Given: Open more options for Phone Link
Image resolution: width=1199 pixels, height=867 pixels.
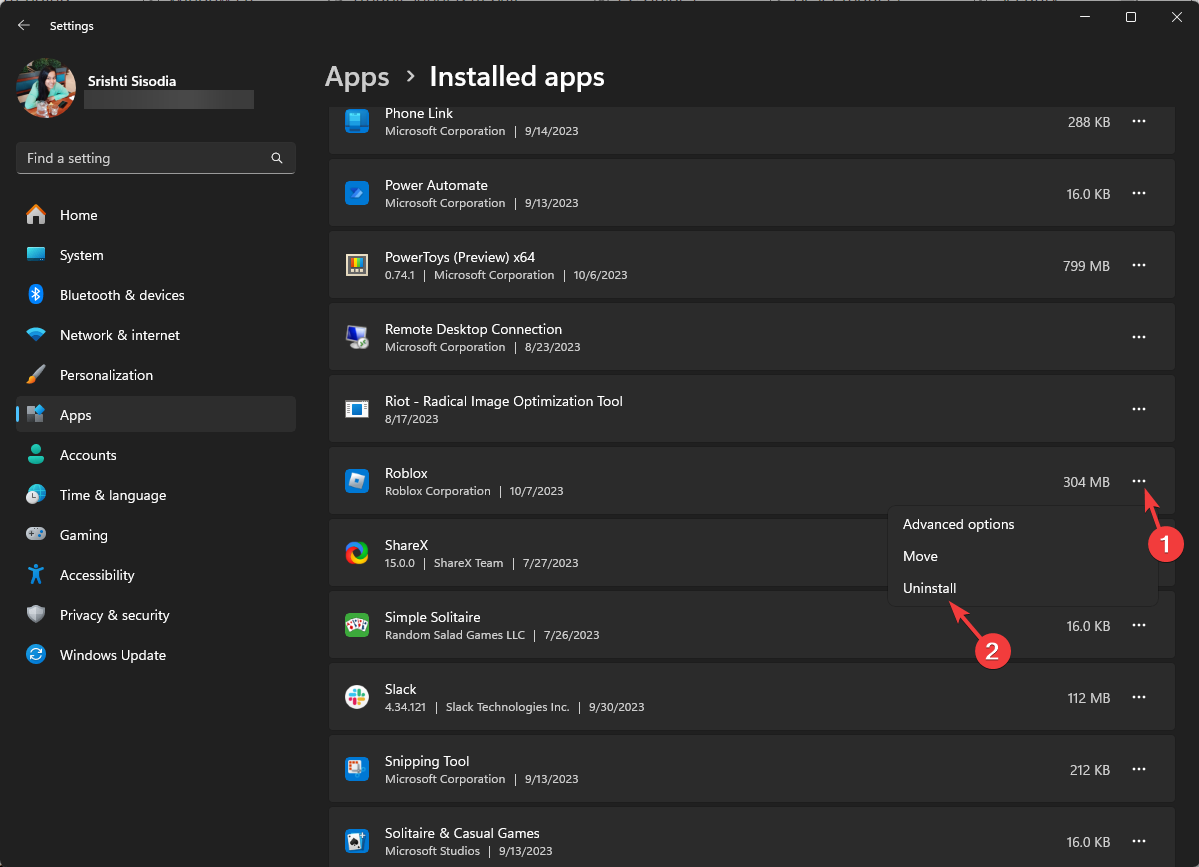Looking at the screenshot, I should [x=1138, y=121].
